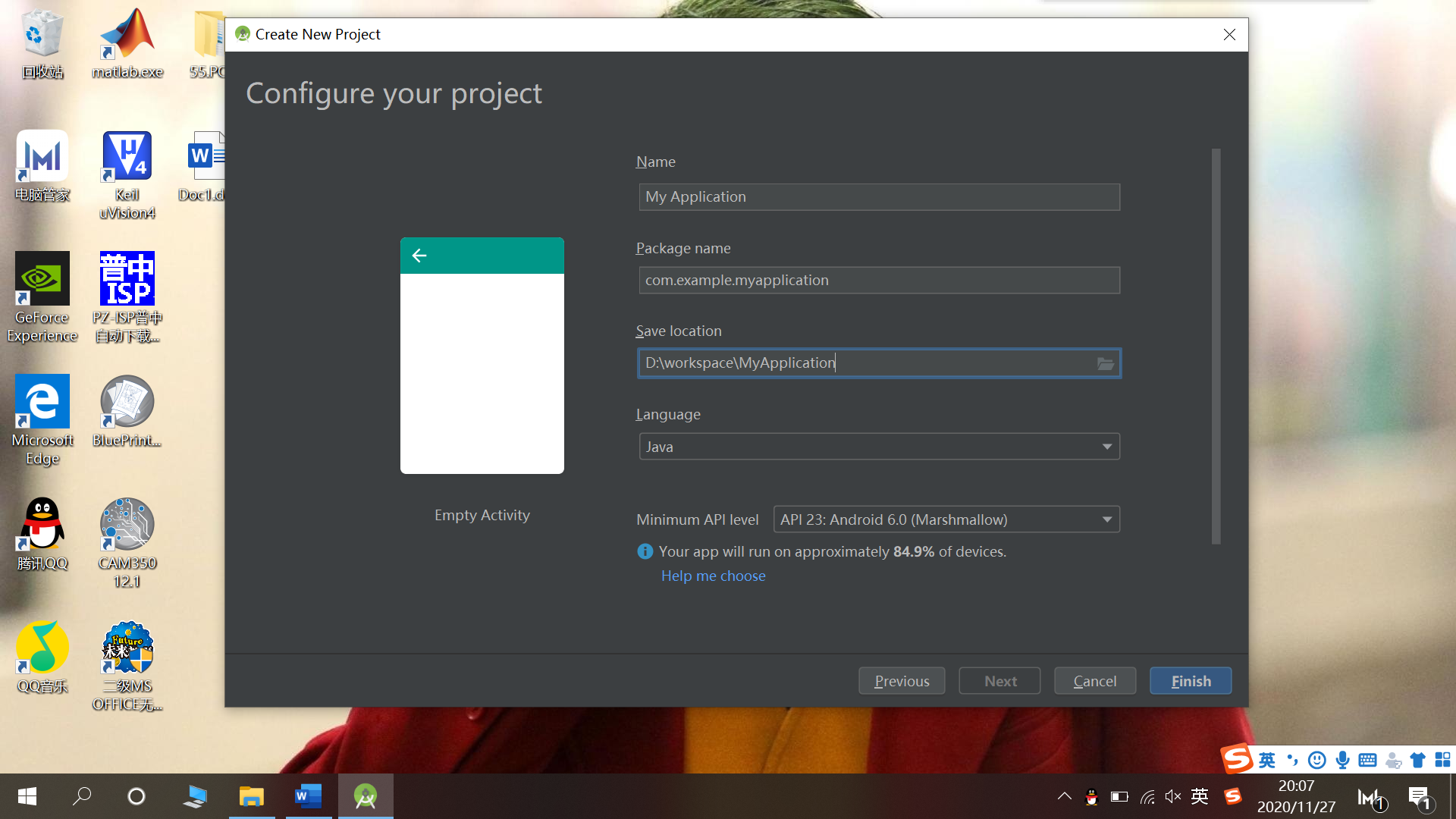The height and width of the screenshot is (819, 1456).
Task: Open Android Studio from the taskbar
Action: (366, 796)
